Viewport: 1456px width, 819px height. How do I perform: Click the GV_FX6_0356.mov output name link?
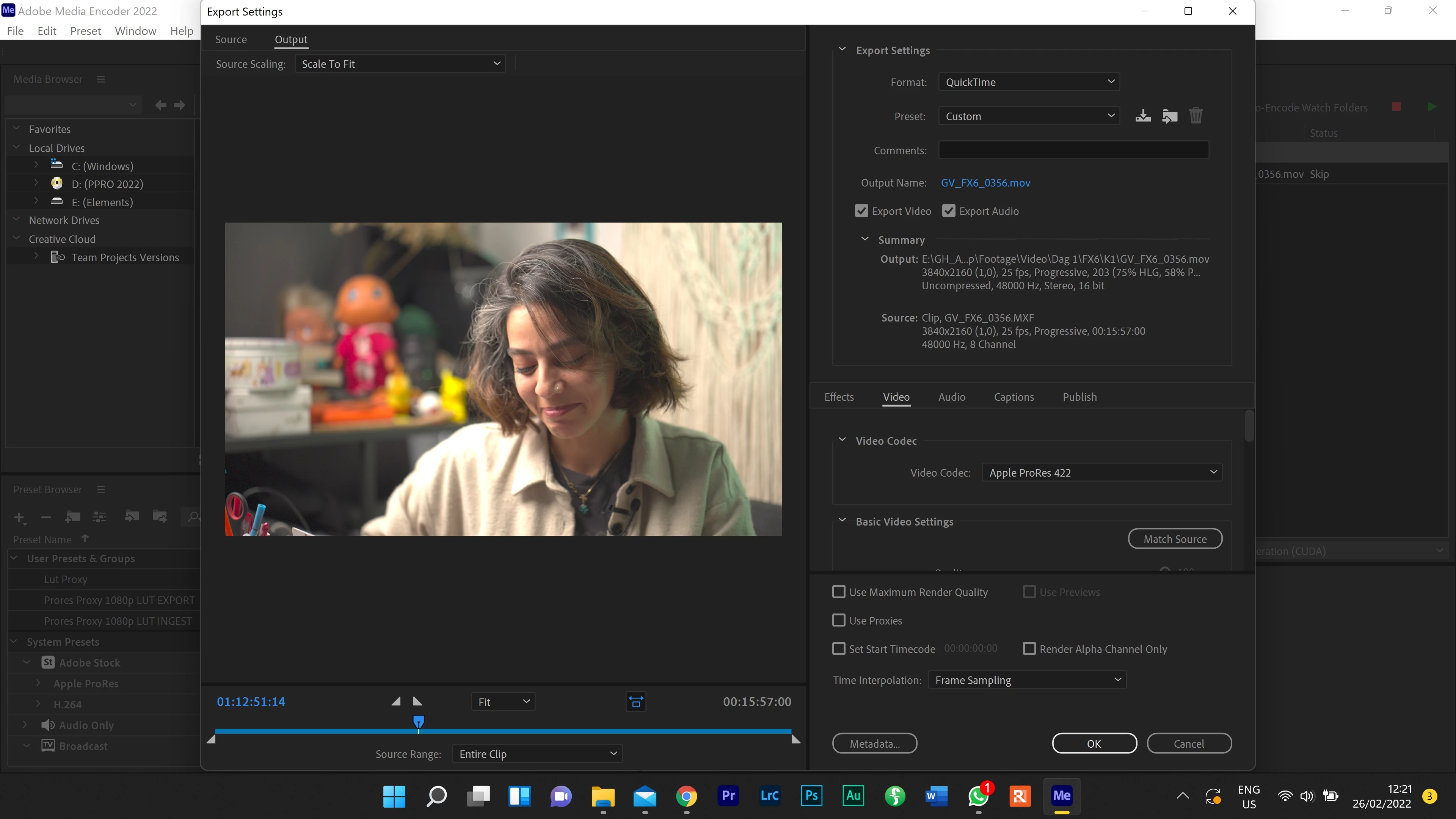tap(985, 182)
